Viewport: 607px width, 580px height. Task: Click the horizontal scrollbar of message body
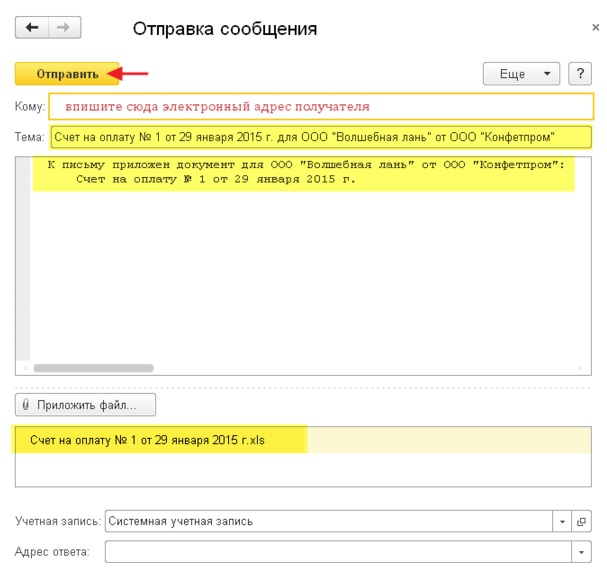pyautogui.click(x=93, y=368)
